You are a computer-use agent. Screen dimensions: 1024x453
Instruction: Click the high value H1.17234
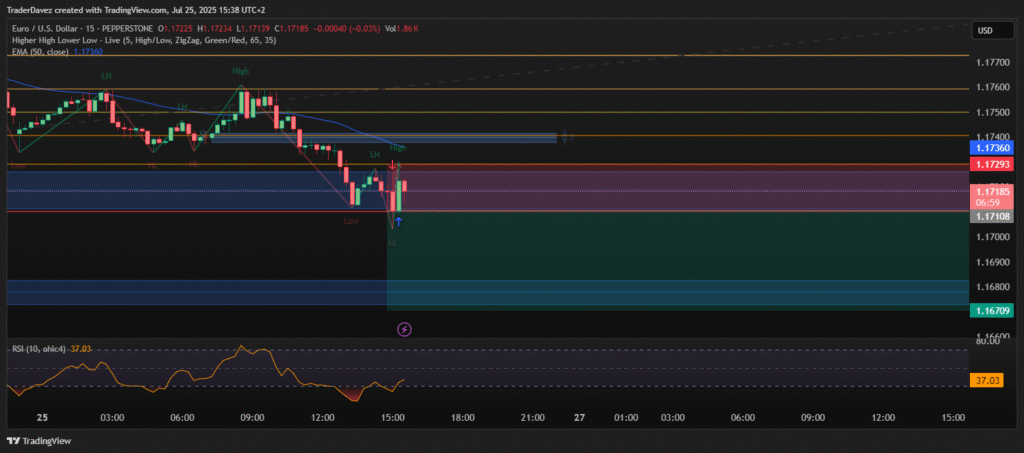(214, 29)
